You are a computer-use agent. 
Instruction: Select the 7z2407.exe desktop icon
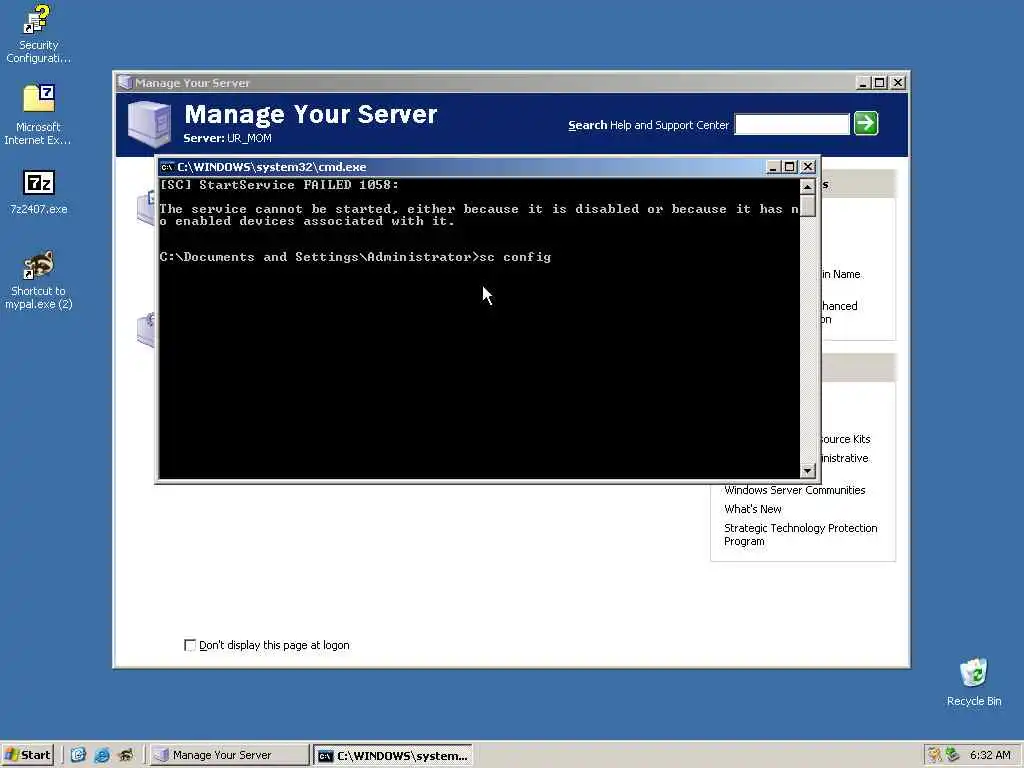39,192
